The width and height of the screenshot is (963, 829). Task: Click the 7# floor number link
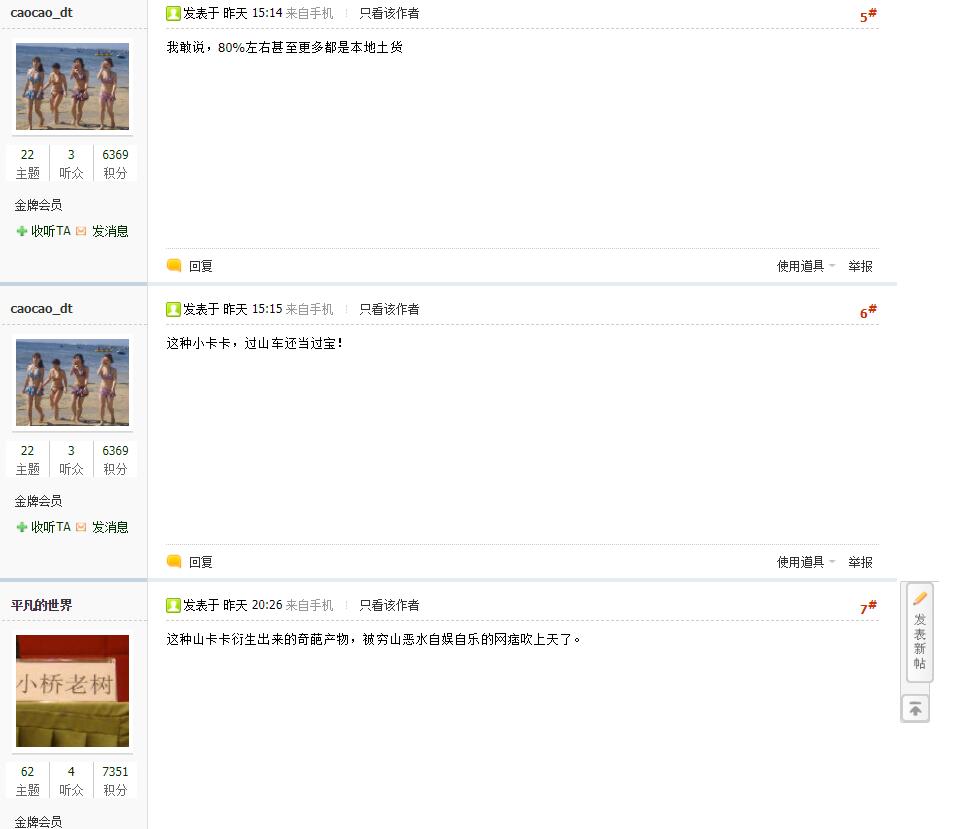point(868,607)
